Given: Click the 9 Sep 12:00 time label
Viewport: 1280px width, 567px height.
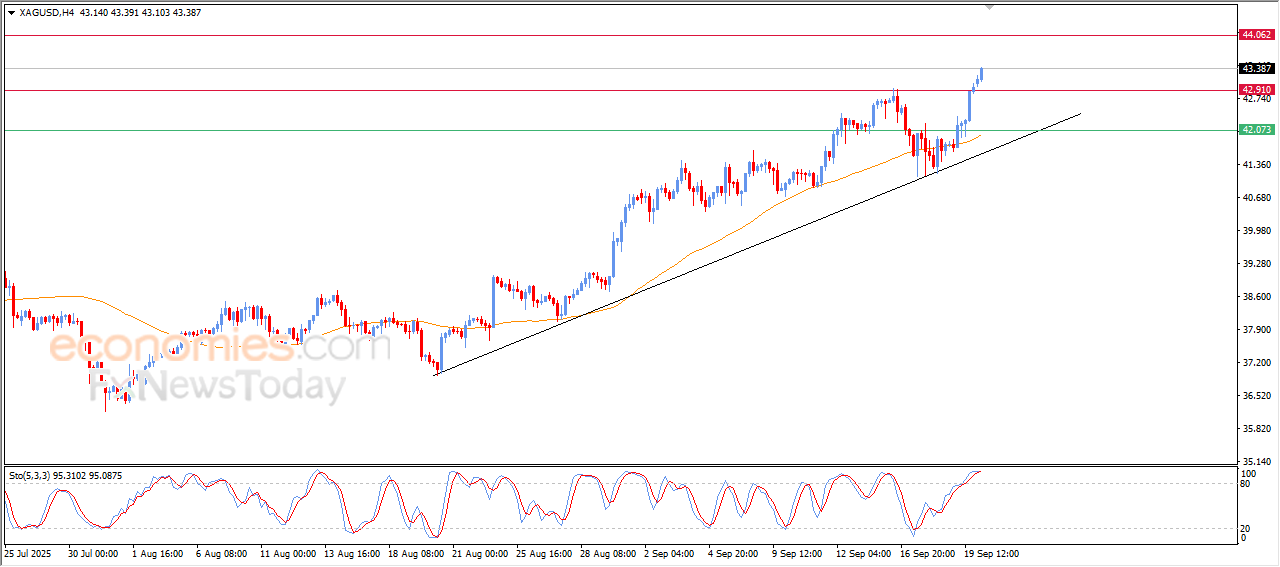Looking at the screenshot, I should pyautogui.click(x=798, y=552).
